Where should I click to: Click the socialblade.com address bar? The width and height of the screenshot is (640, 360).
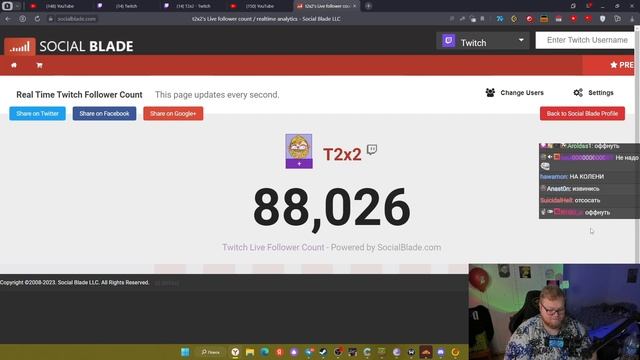click(76, 19)
